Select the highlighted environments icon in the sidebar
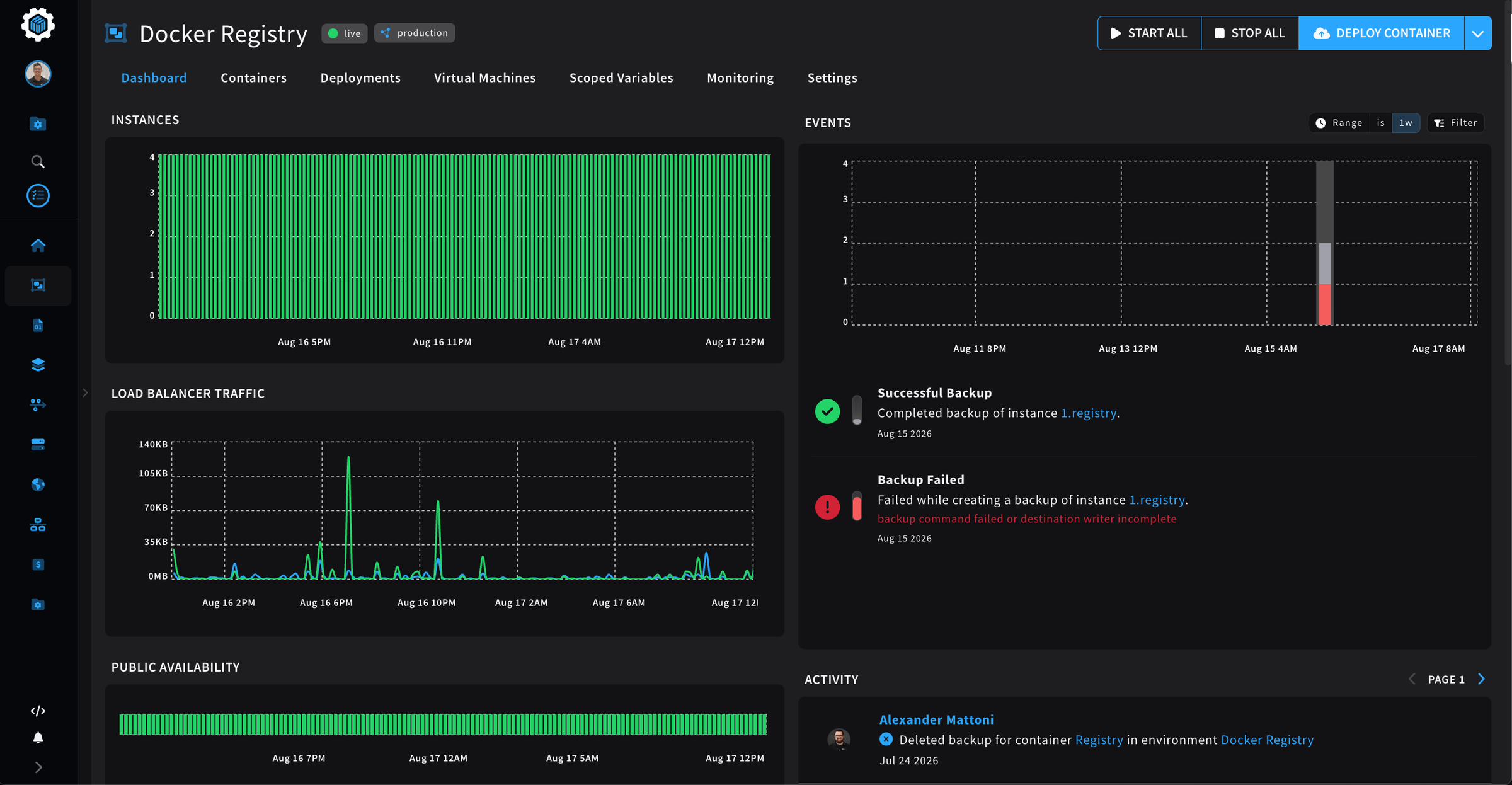This screenshot has width=1512, height=785. click(x=38, y=285)
